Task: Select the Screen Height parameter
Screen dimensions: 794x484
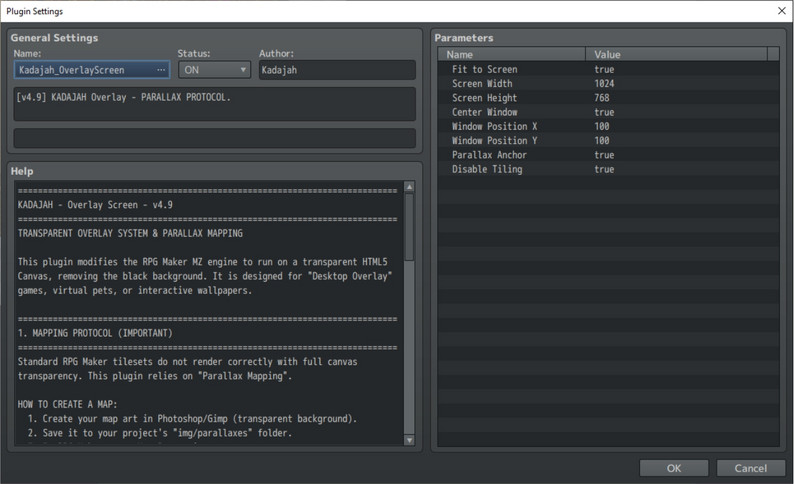Action: (x=485, y=98)
